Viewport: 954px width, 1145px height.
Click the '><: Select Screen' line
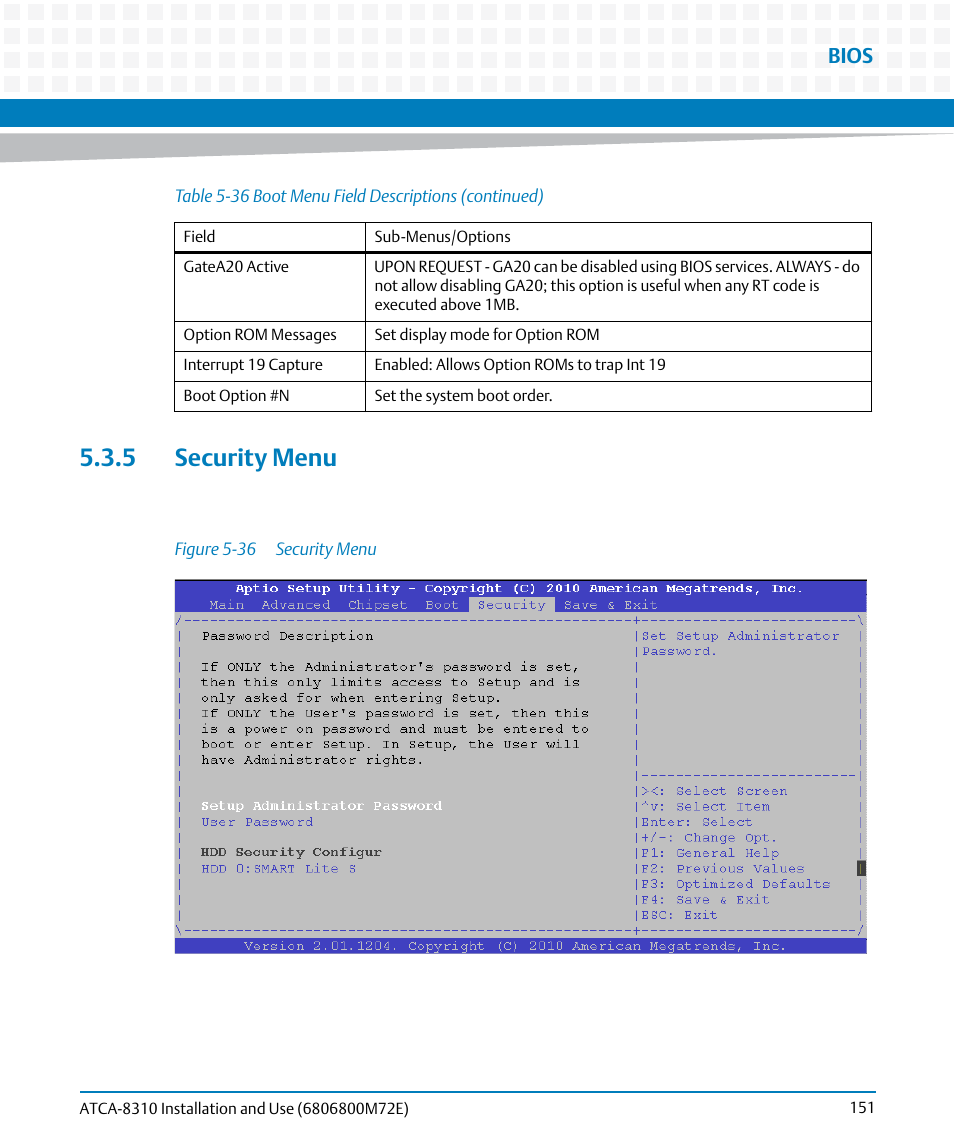pyautogui.click(x=714, y=791)
